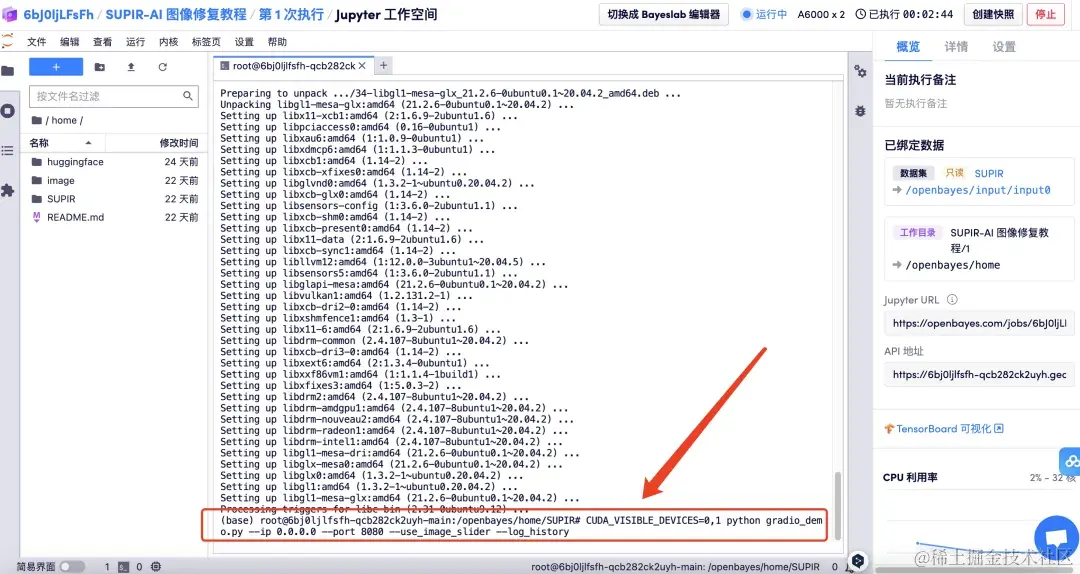
Task: Click the 切换成 Bayeslab 编辑器 button
Action: pos(664,14)
